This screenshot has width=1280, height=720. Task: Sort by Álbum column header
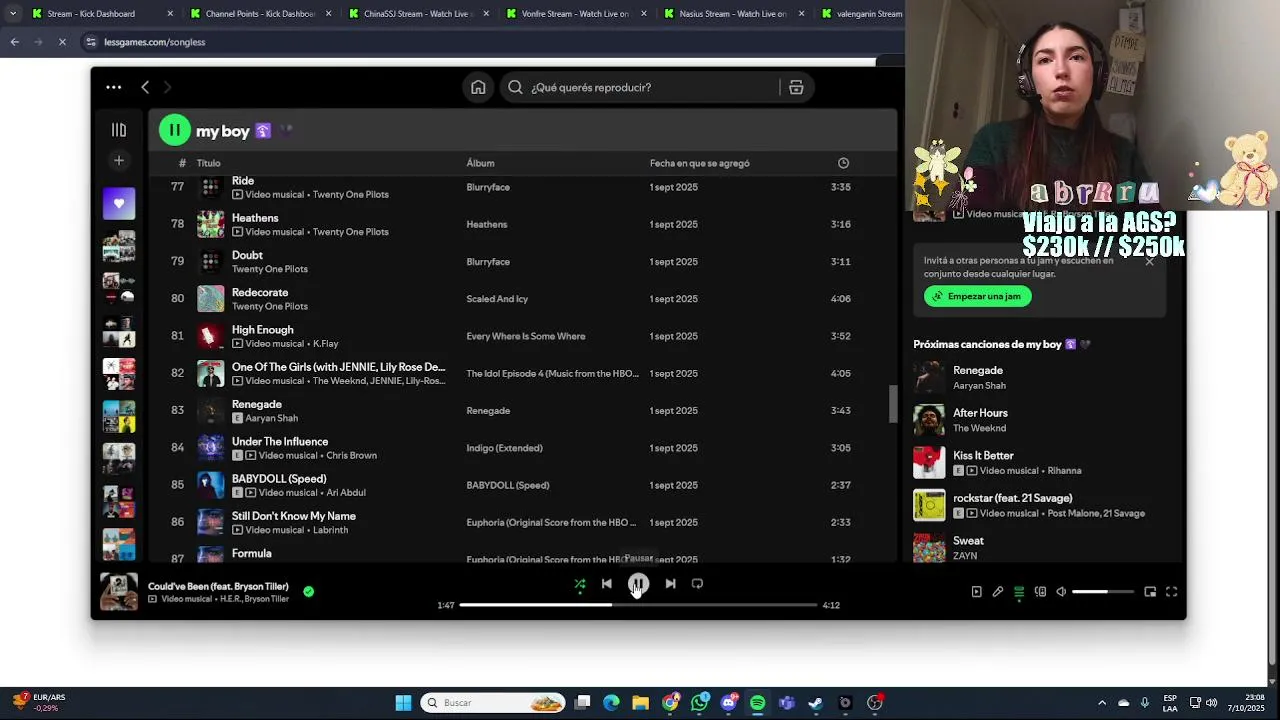coord(480,163)
